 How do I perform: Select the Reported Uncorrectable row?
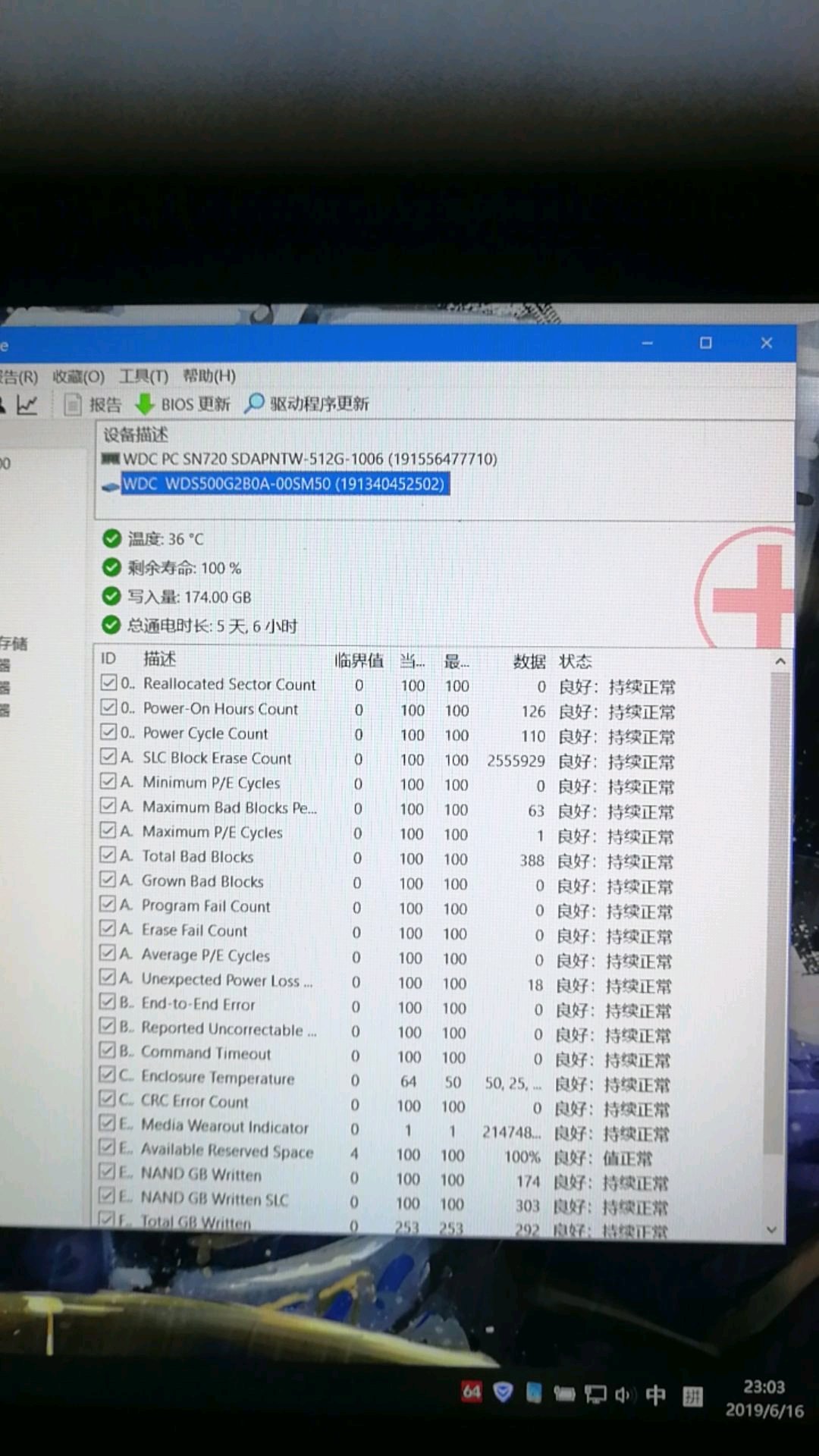387,1032
